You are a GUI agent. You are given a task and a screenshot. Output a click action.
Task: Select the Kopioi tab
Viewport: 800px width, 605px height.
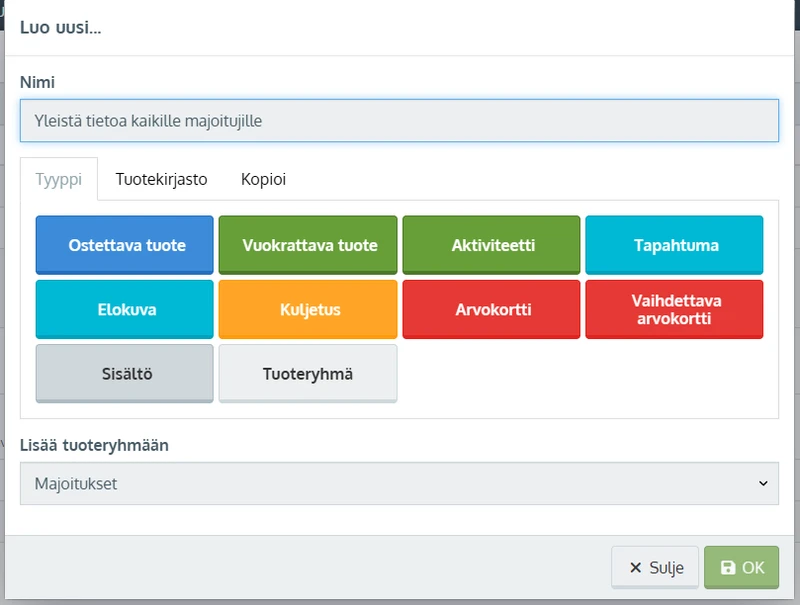click(263, 179)
